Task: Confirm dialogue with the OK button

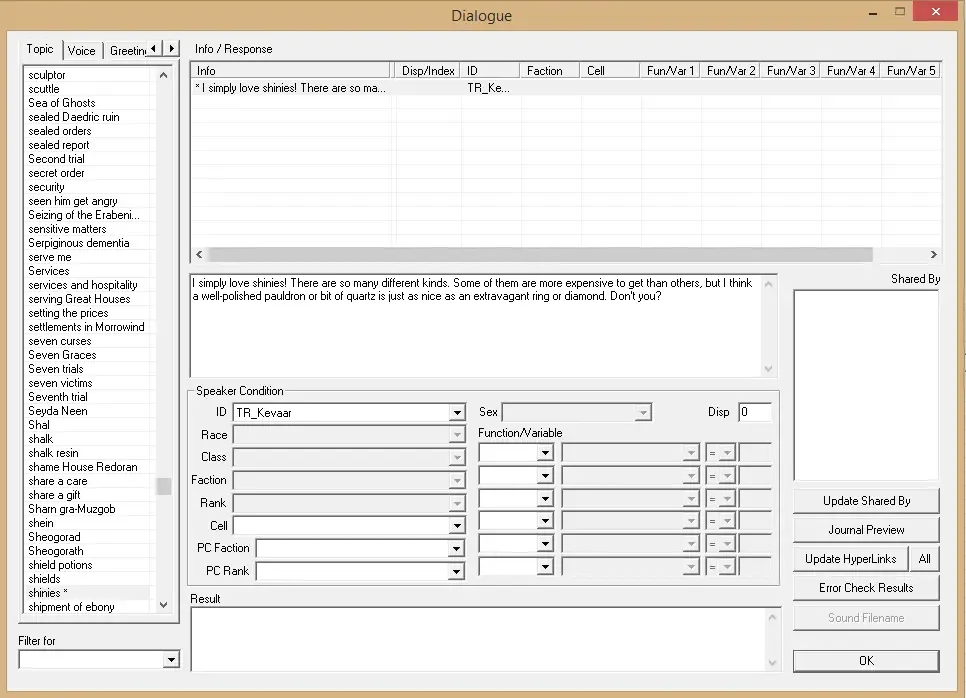Action: pyautogui.click(x=866, y=661)
